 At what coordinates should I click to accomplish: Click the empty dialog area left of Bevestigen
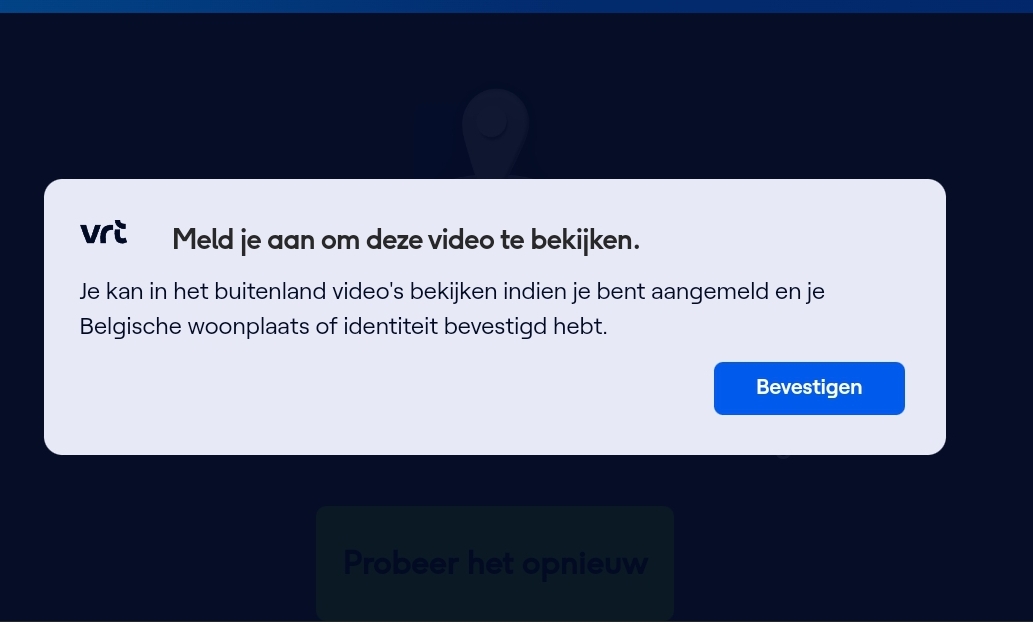tap(395, 388)
